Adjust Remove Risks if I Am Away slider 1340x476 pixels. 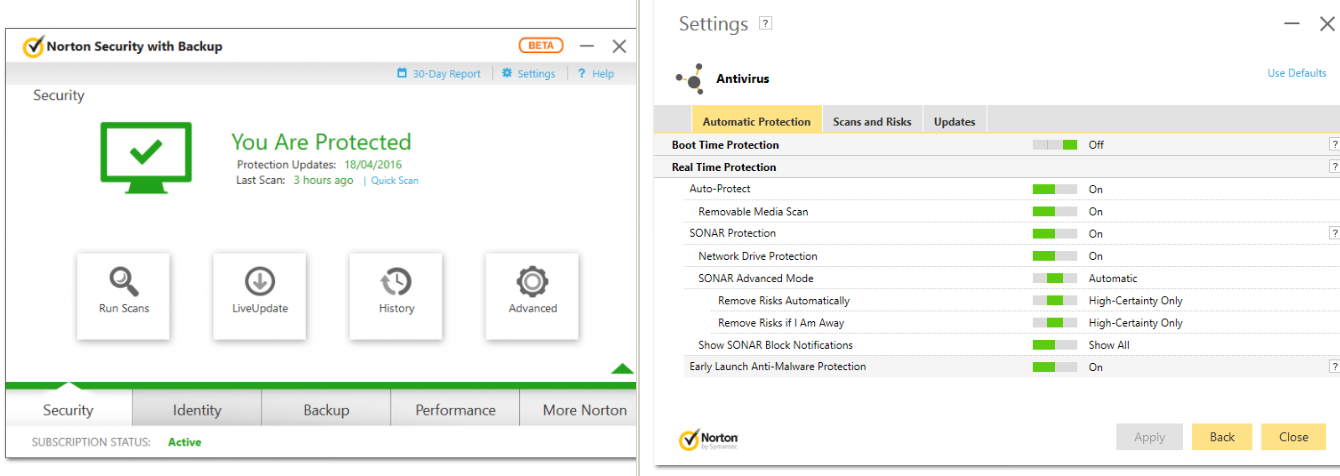click(1055, 323)
